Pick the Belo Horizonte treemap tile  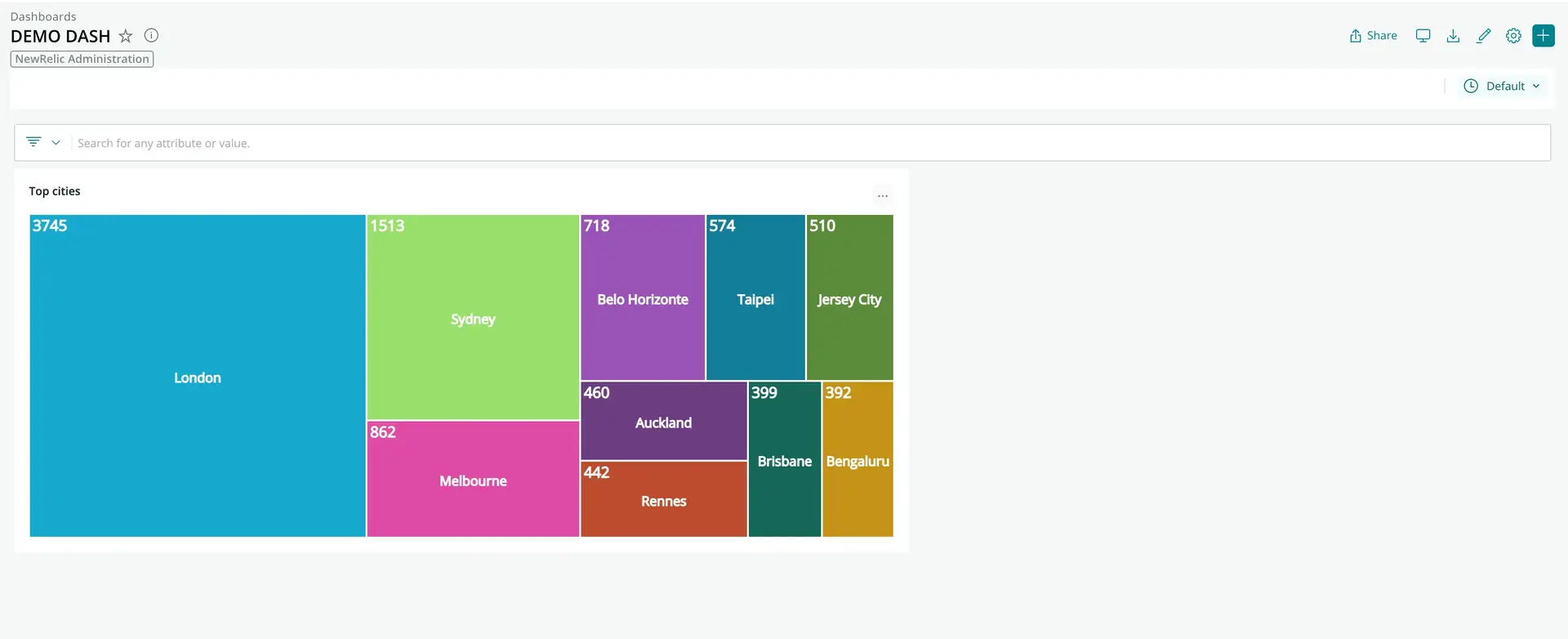tap(642, 299)
